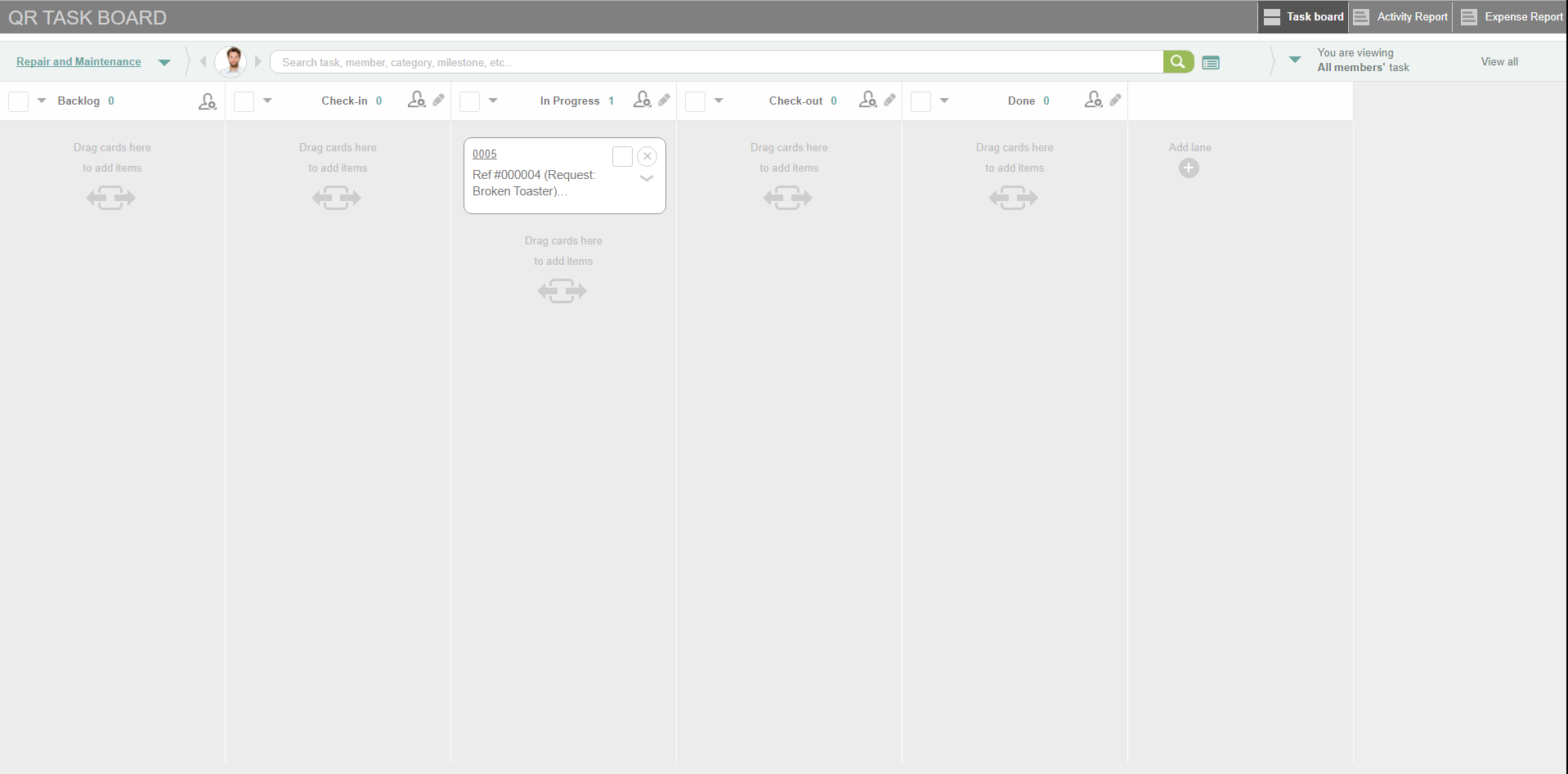Expand the Repair and Maintenance project dropdown
The height and width of the screenshot is (774, 1568).
click(164, 62)
